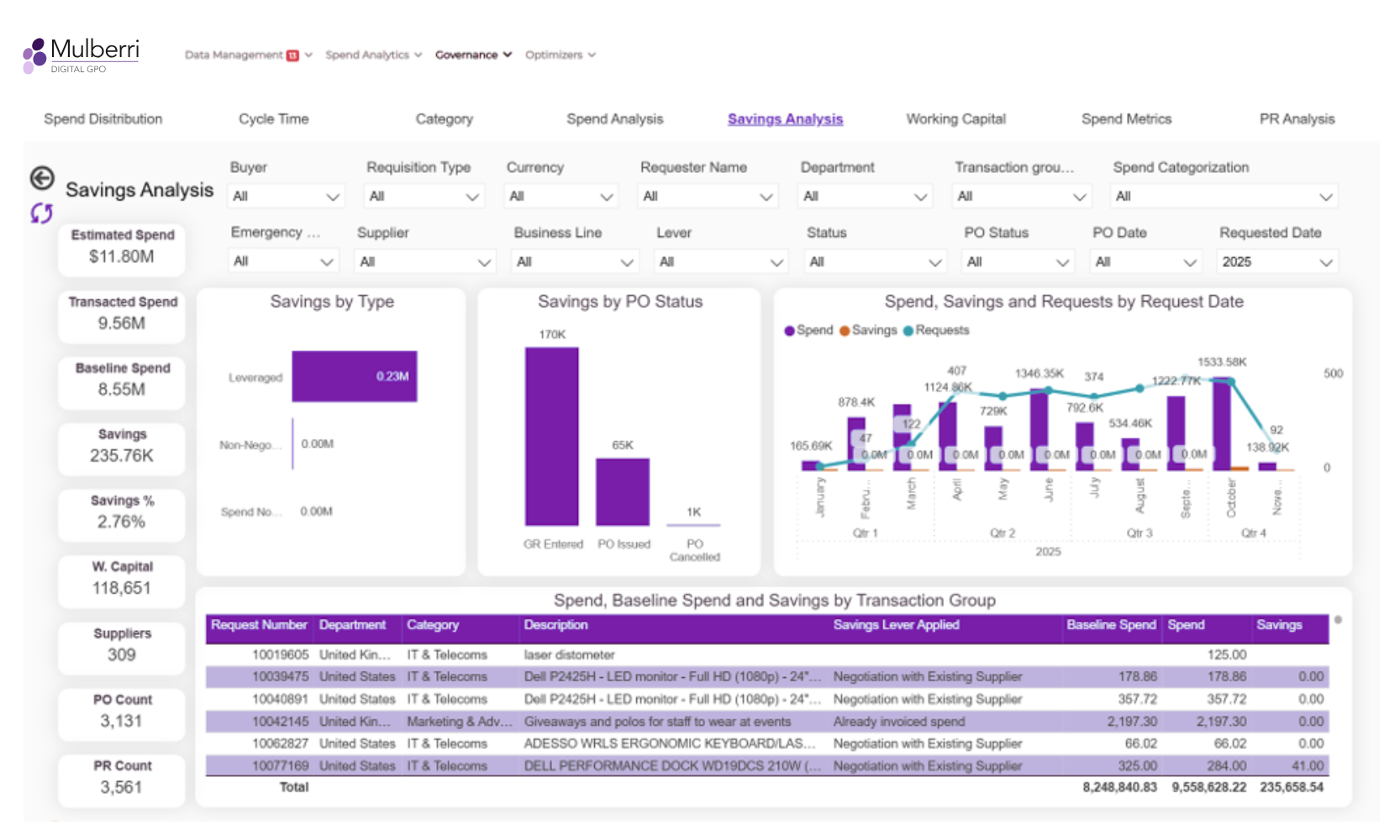This screenshot has height=840, width=1400.
Task: Click the back arrow beside Savings Analysis heading
Action: 40,178
